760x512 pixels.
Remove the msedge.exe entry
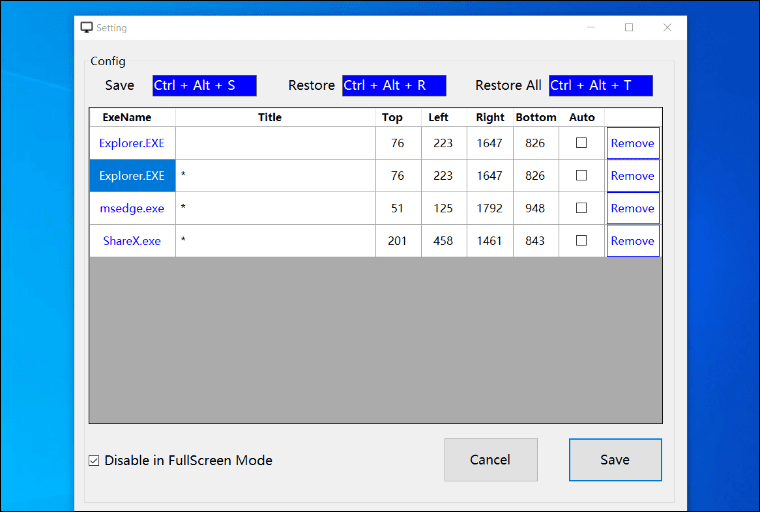pyautogui.click(x=633, y=208)
